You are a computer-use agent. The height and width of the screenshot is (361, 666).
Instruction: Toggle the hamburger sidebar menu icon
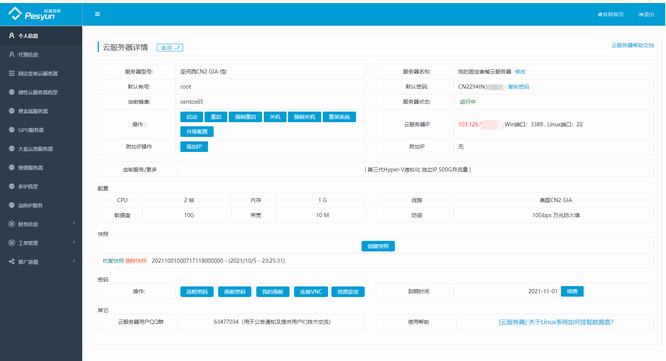click(x=97, y=14)
